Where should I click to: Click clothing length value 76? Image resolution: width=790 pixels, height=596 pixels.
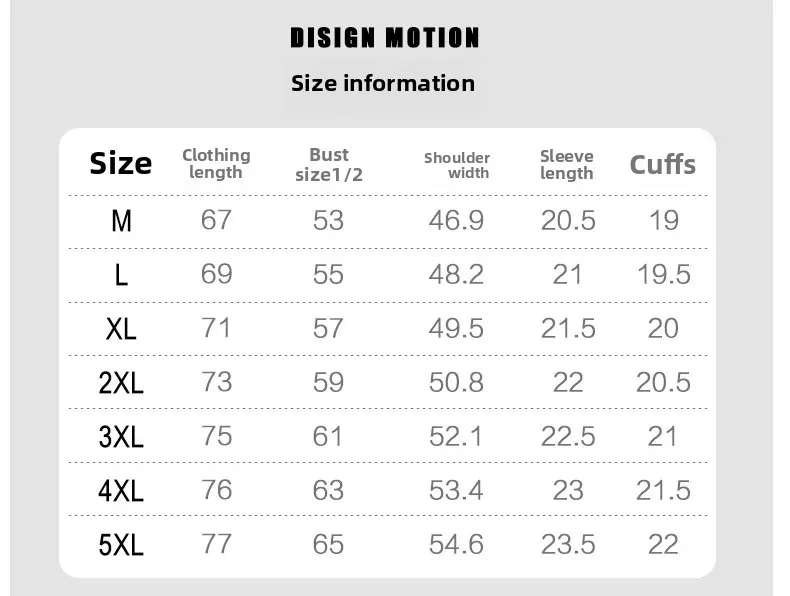[x=217, y=490]
